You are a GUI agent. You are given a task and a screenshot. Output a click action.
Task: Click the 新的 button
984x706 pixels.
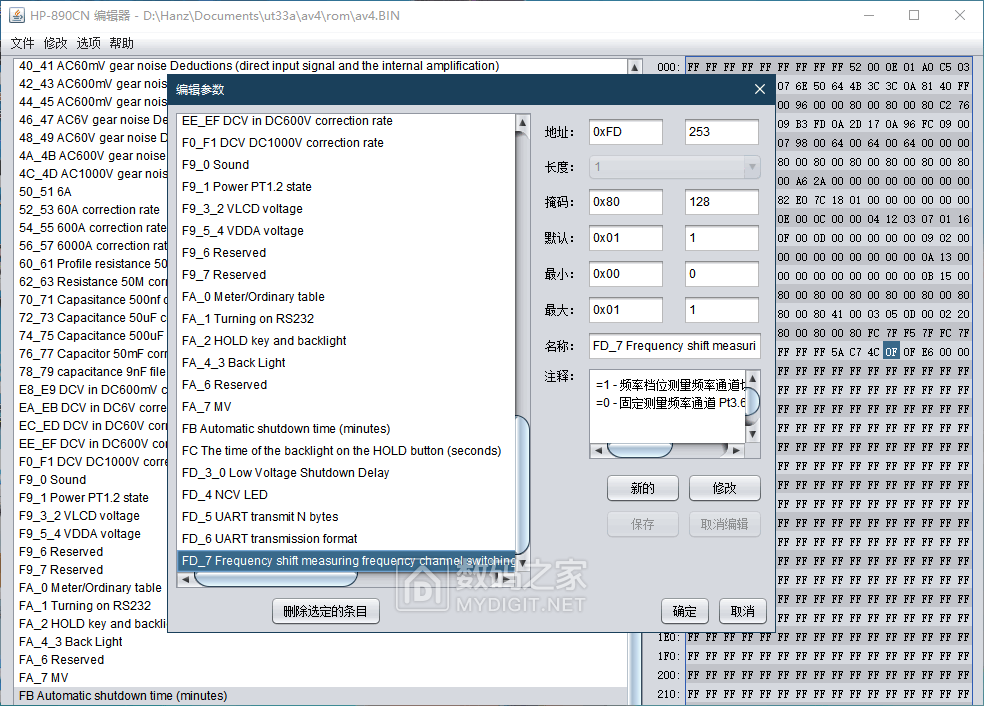pyautogui.click(x=642, y=488)
